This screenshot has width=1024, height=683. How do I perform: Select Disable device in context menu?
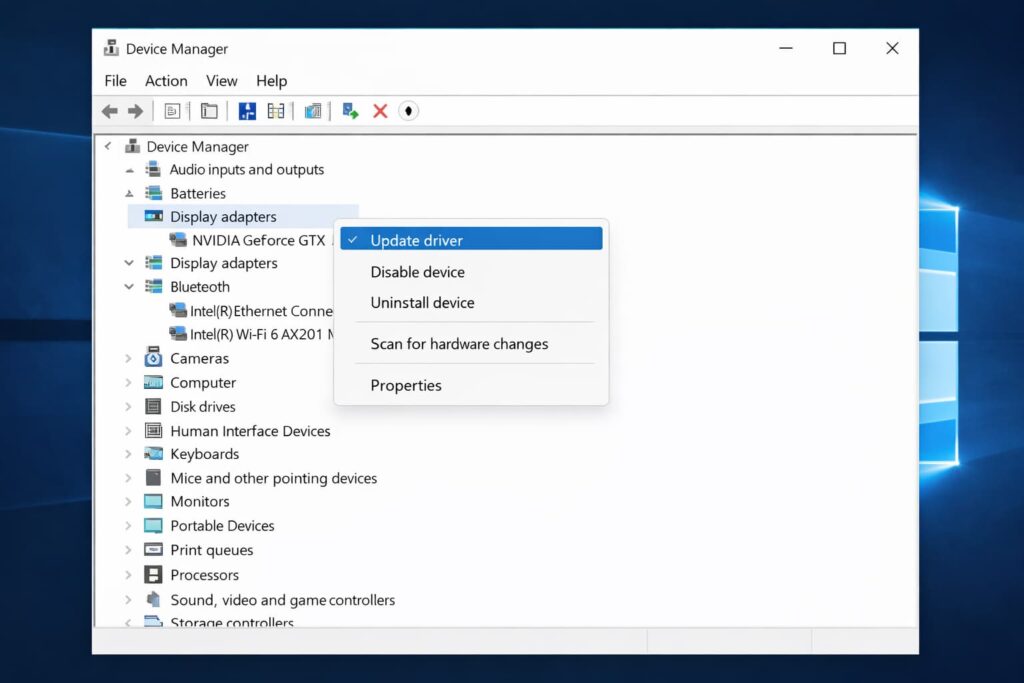coord(417,272)
